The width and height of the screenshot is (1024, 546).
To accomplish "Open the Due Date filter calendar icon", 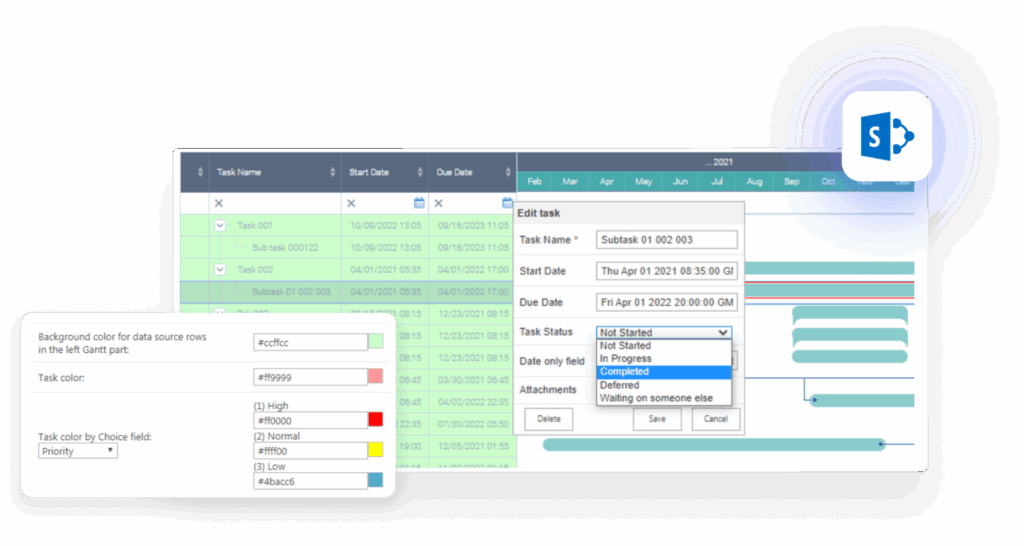I will coord(507,203).
